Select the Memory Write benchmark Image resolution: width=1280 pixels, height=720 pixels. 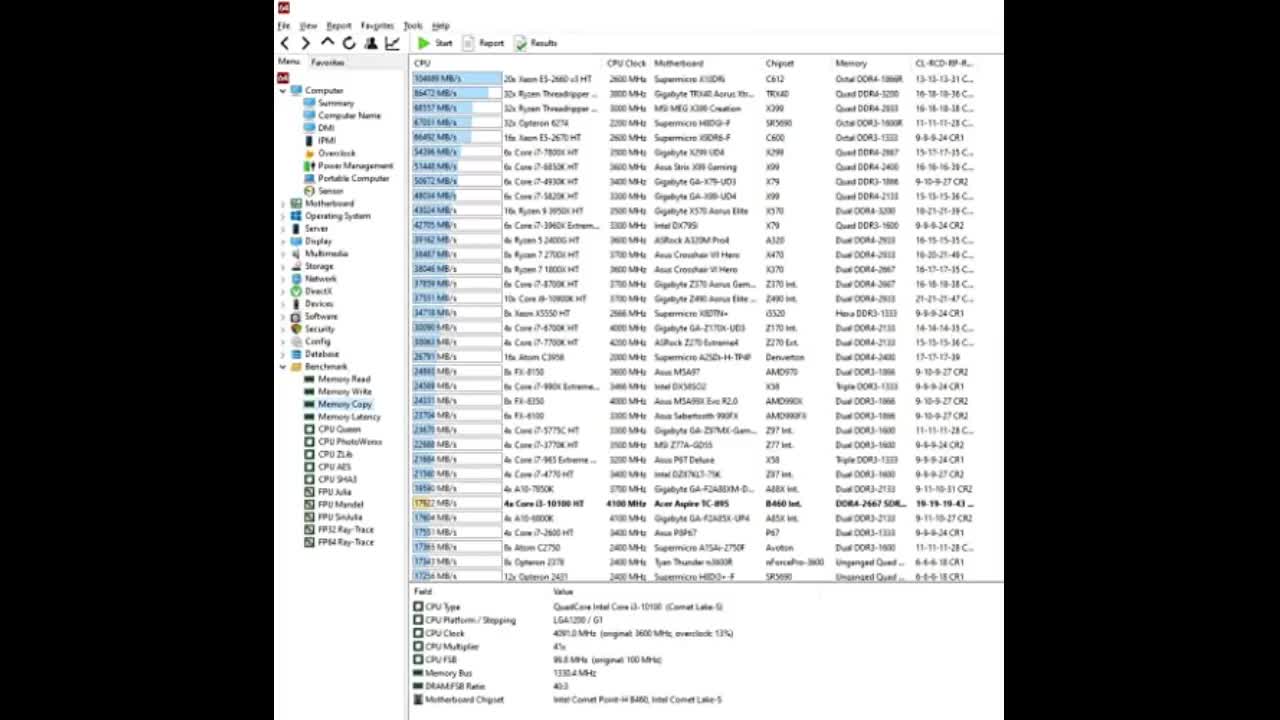pos(345,392)
